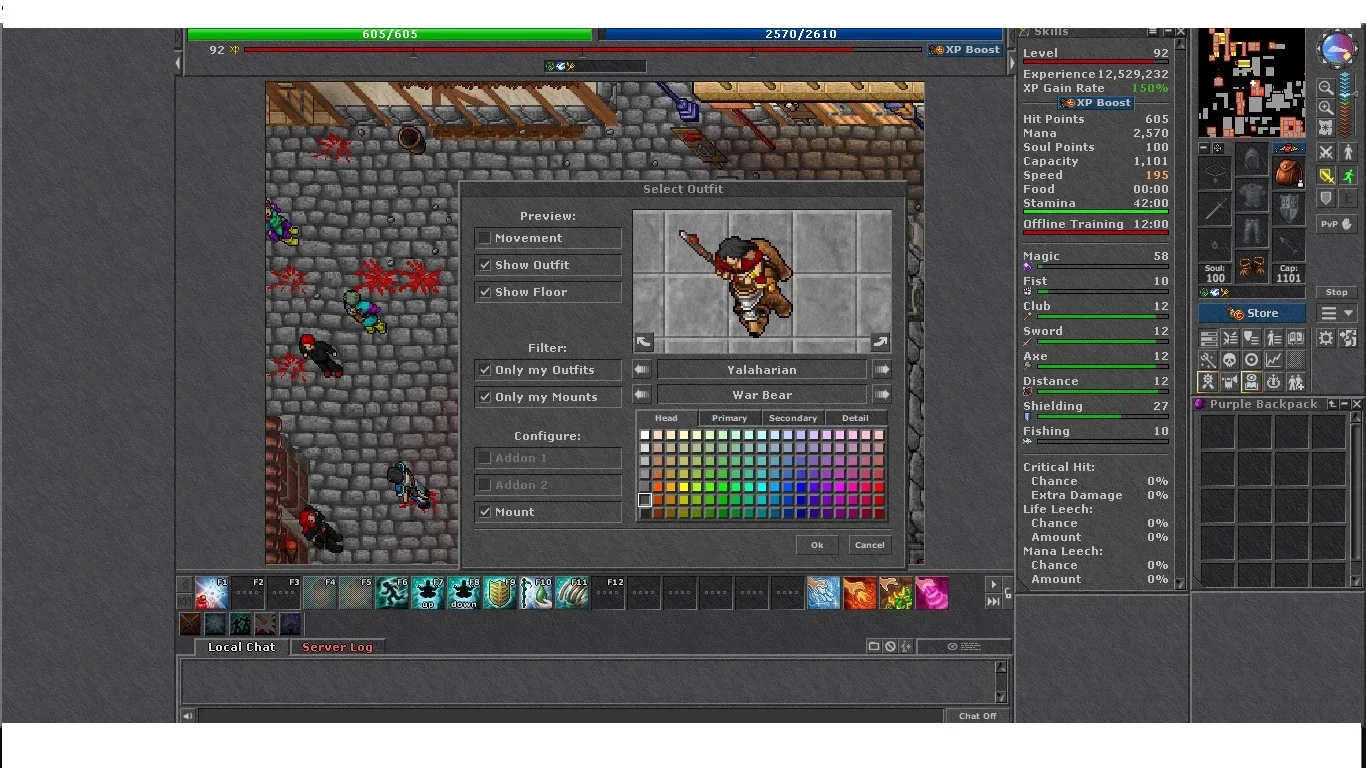Pick the white top-left color swatch
This screenshot has width=1366, height=768.
(x=645, y=435)
